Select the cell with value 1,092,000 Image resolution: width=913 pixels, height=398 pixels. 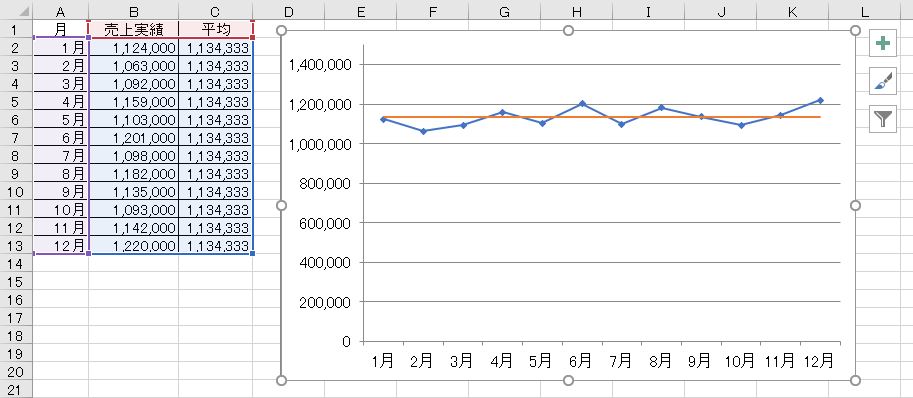(x=133, y=84)
